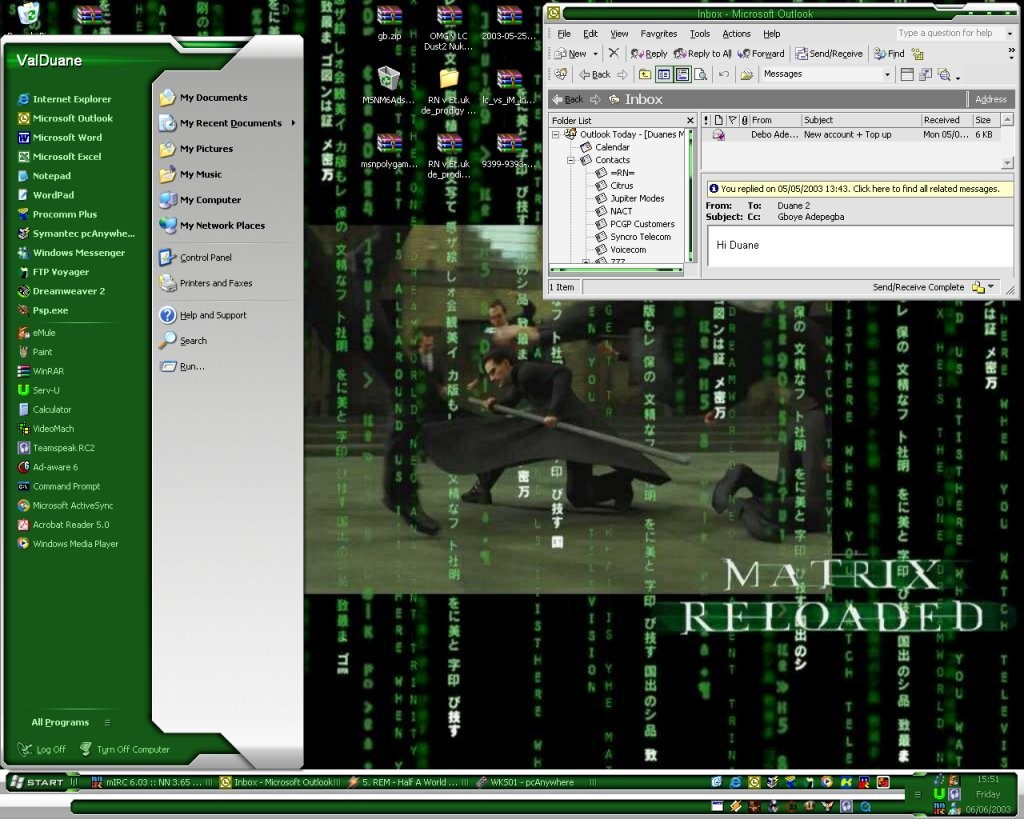
Task: Open the Help menu in Outlook
Action: pyautogui.click(x=771, y=34)
